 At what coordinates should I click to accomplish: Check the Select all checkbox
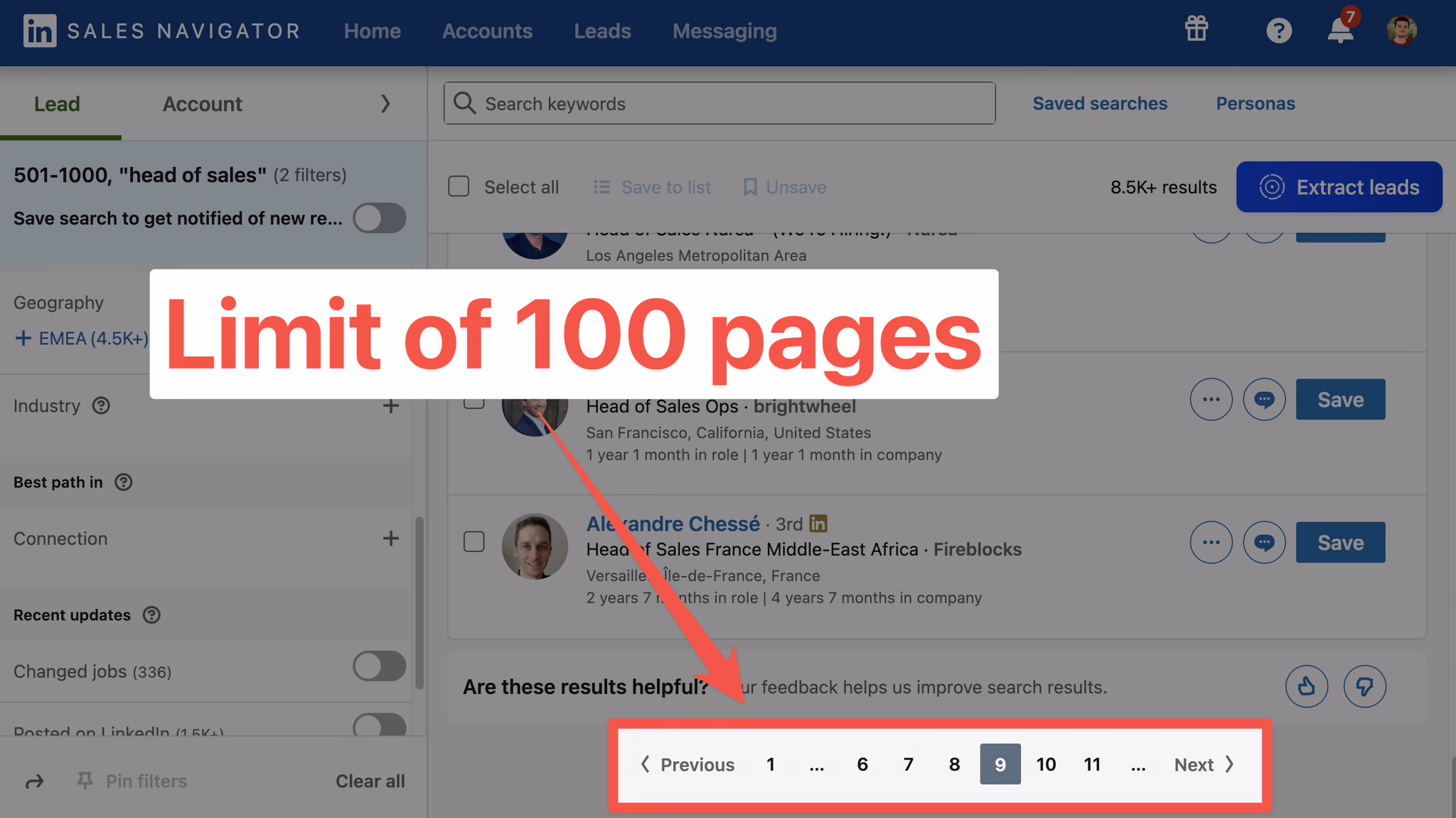click(459, 186)
